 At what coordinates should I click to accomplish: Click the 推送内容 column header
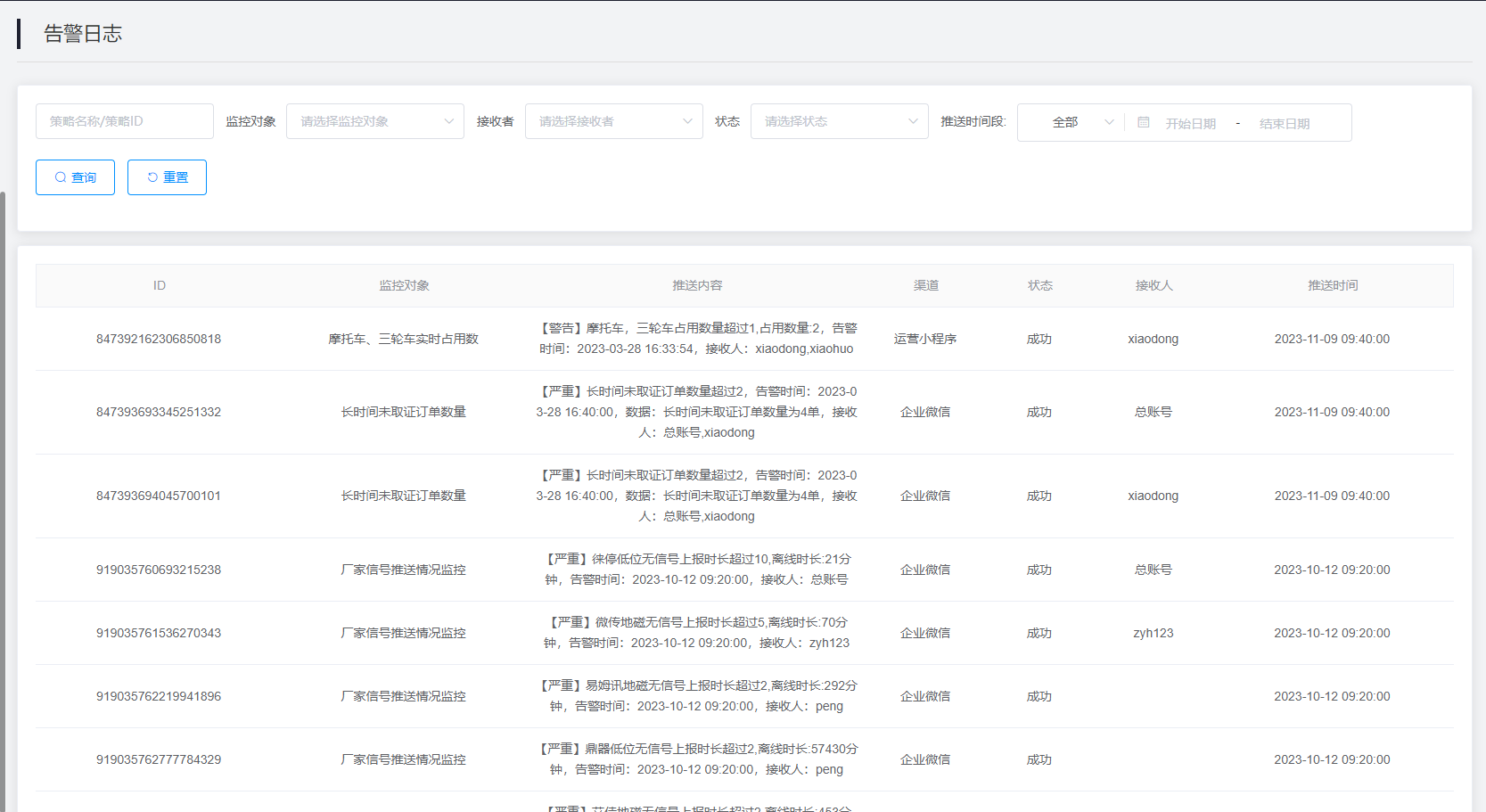click(697, 285)
